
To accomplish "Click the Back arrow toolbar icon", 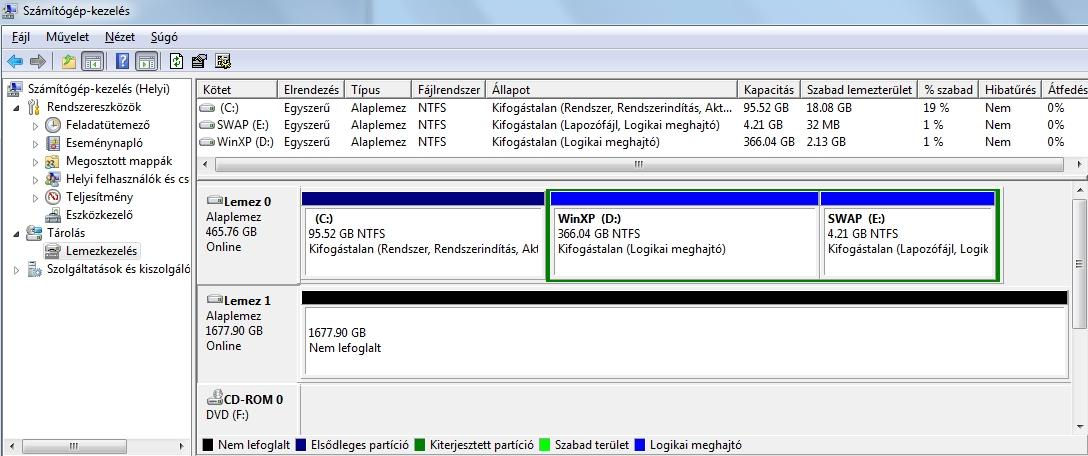I will click(15, 62).
